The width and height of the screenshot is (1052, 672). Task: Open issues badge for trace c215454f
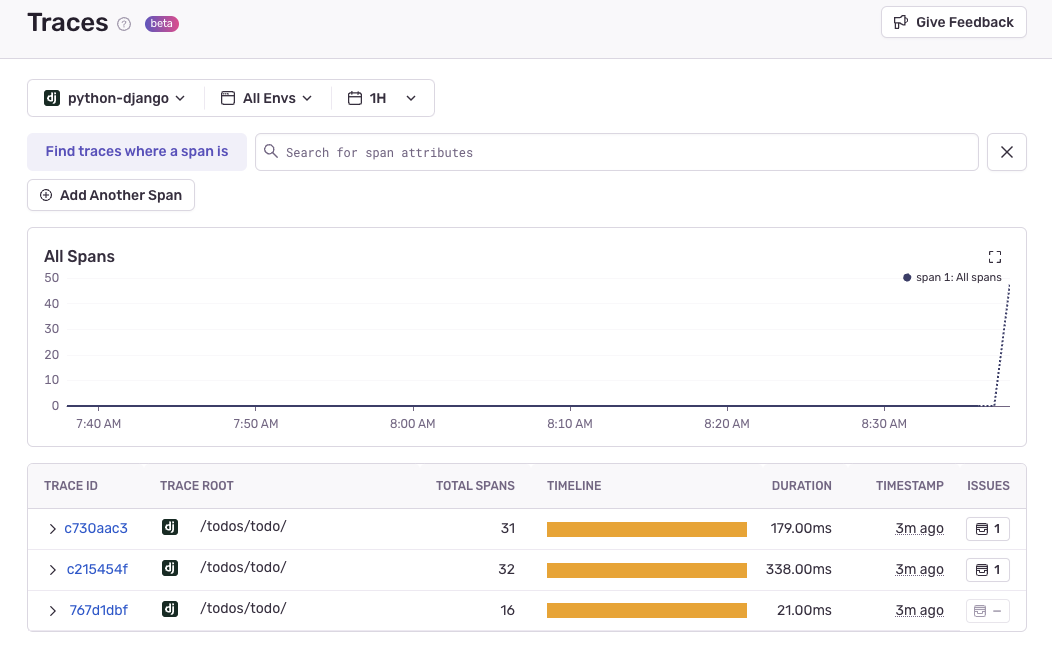[x=988, y=570]
